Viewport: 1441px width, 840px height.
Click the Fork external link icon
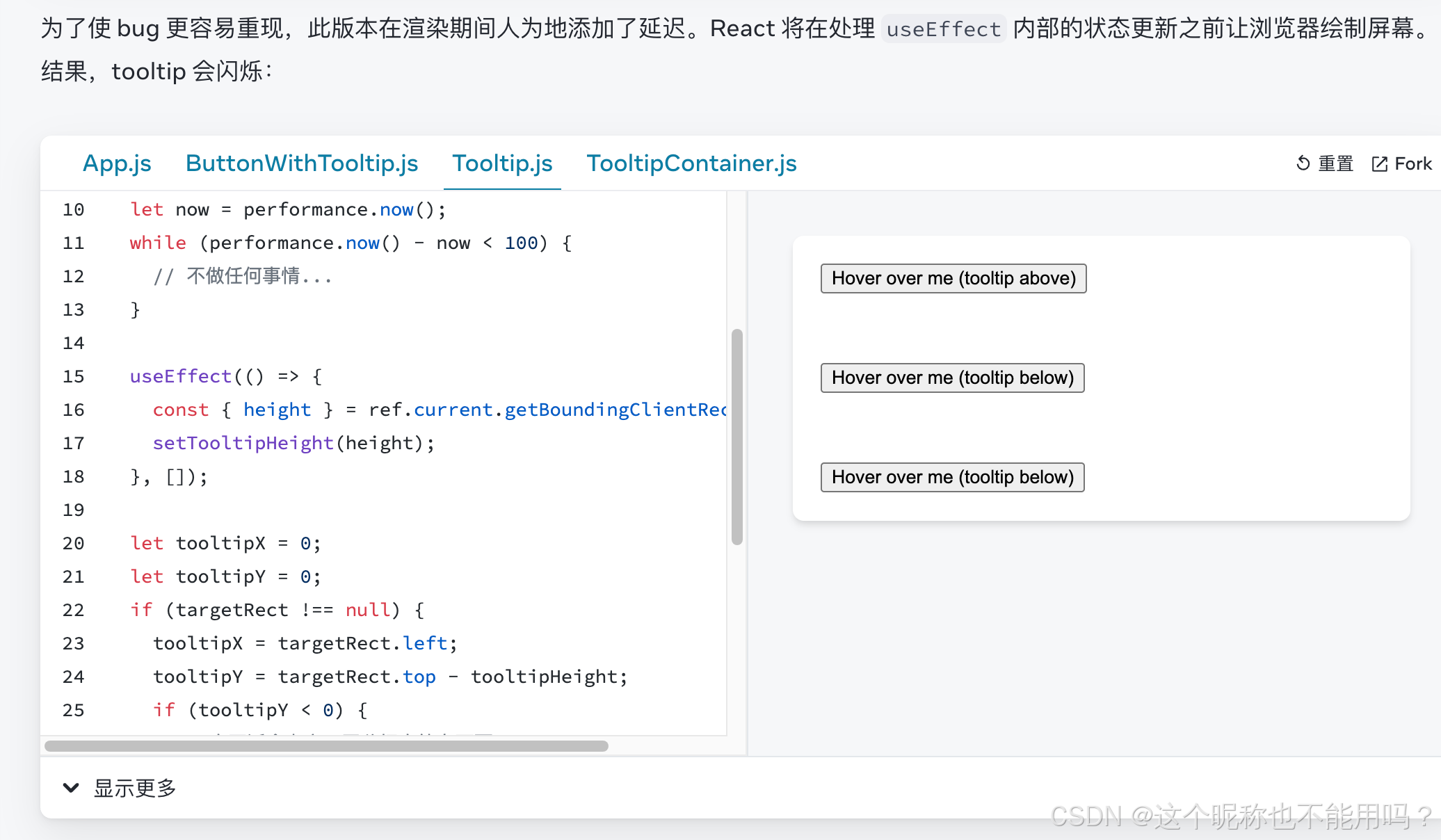coord(1379,164)
